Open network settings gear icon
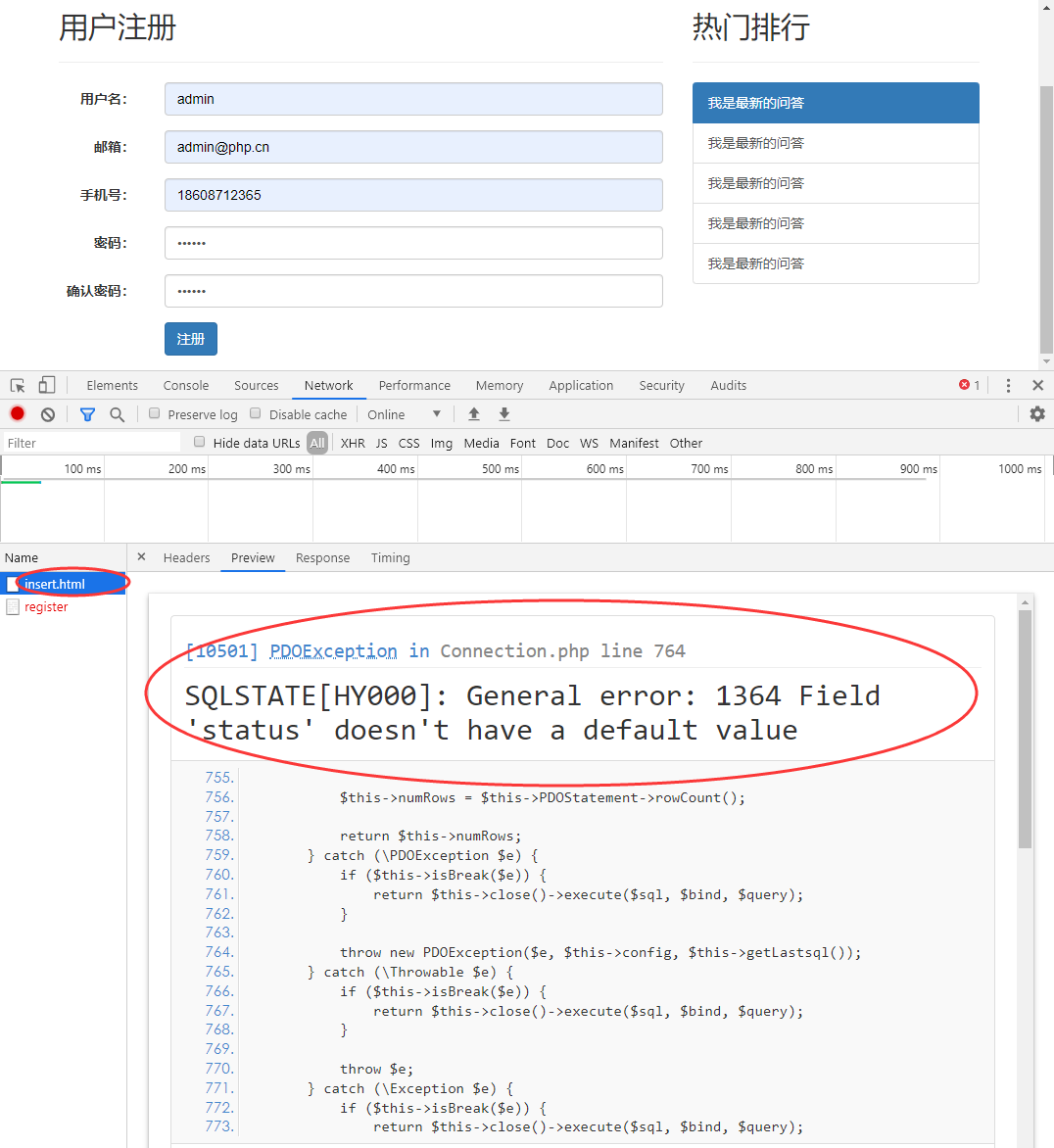Screen dimensions: 1054x1148 coord(1037,414)
